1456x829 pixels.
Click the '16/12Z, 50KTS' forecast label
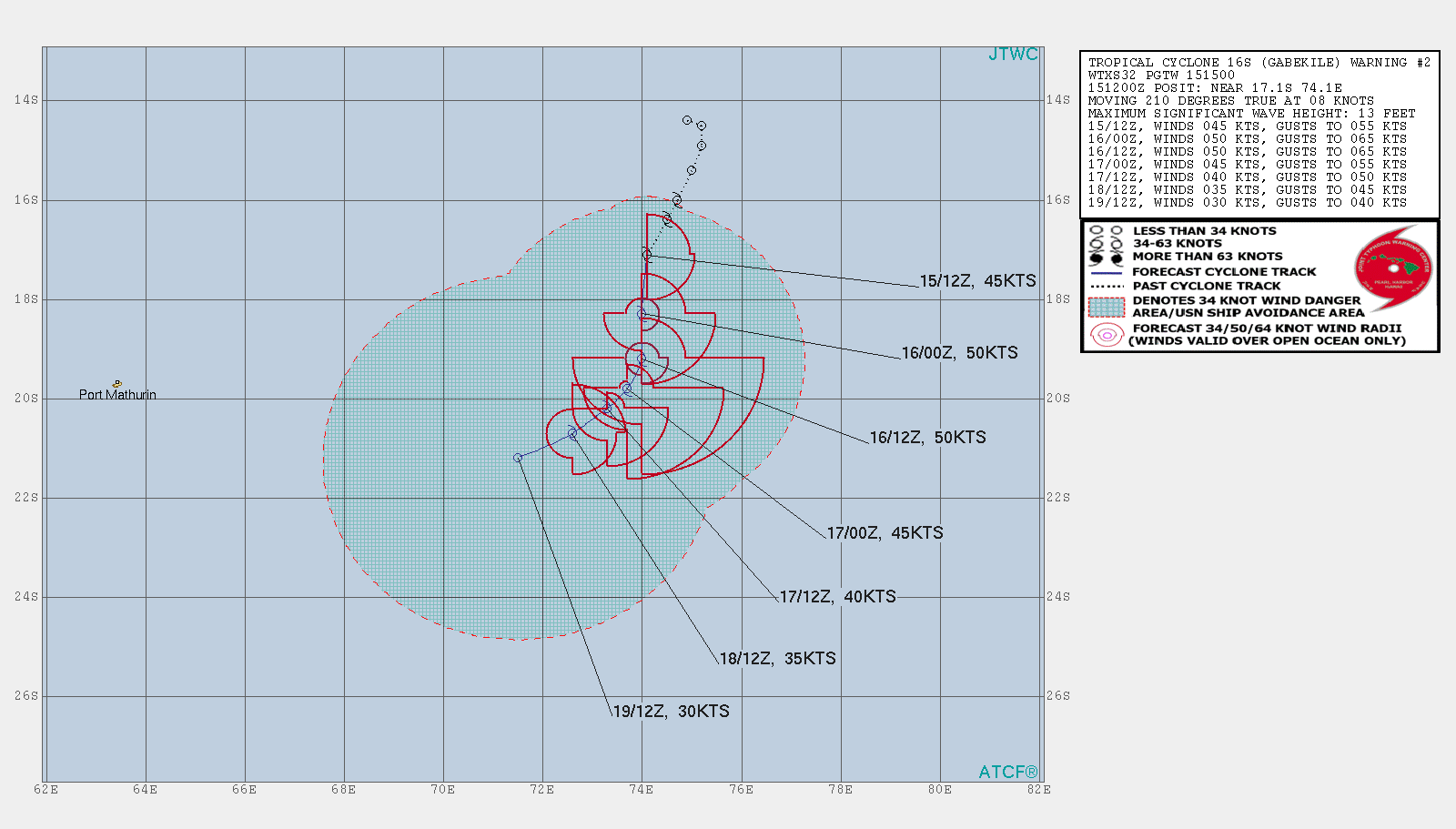(x=927, y=438)
